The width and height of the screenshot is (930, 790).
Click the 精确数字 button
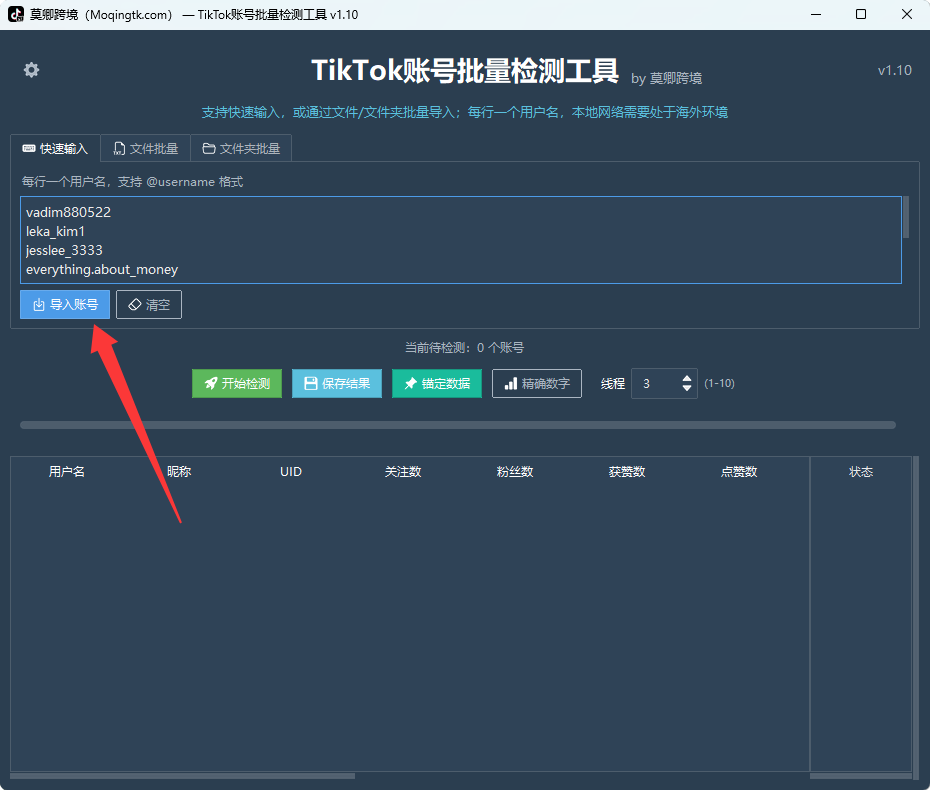pos(537,384)
